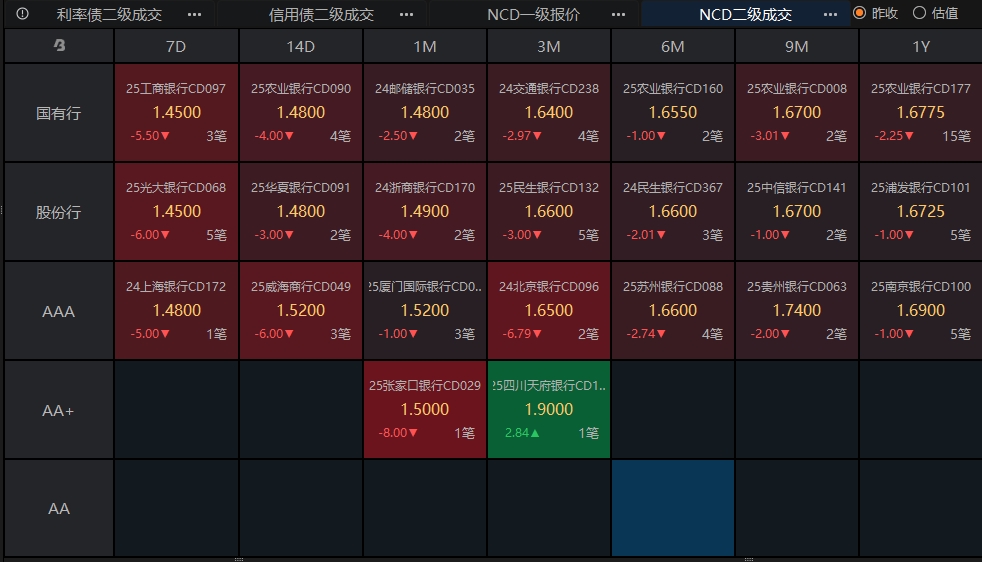Select the highlighted blue AA 6M cell
The width and height of the screenshot is (982, 562).
tap(673, 508)
